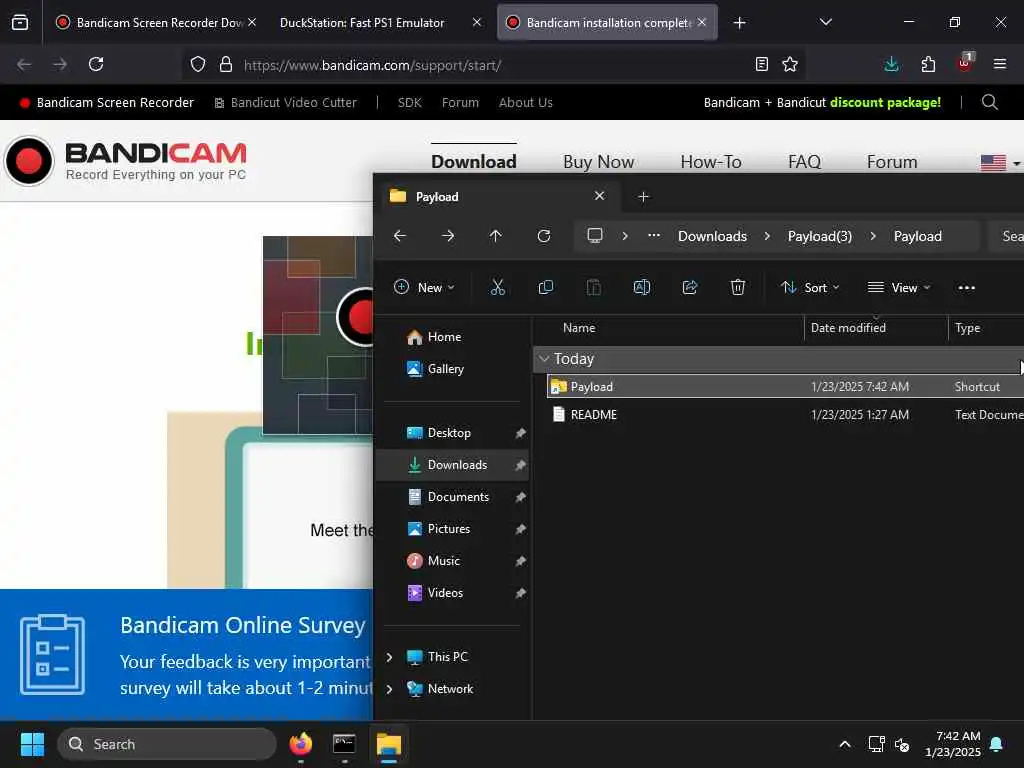This screenshot has width=1024, height=768.
Task: Click site security padlock icon
Action: [x=226, y=64]
